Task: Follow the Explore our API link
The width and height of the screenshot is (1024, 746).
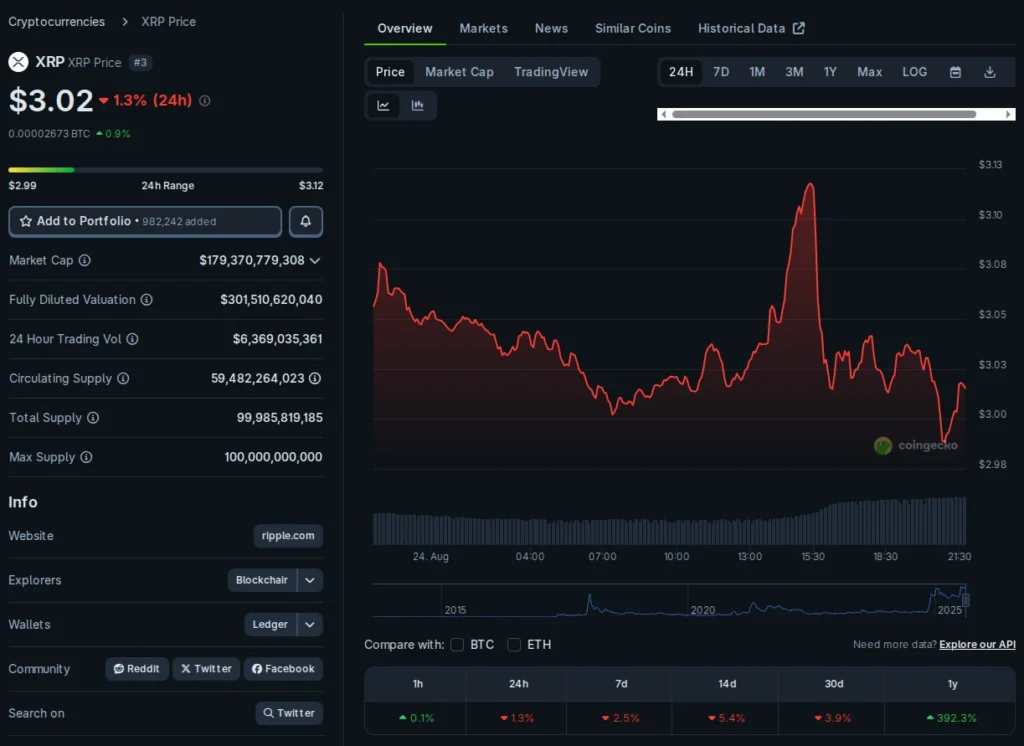Action: 977,645
